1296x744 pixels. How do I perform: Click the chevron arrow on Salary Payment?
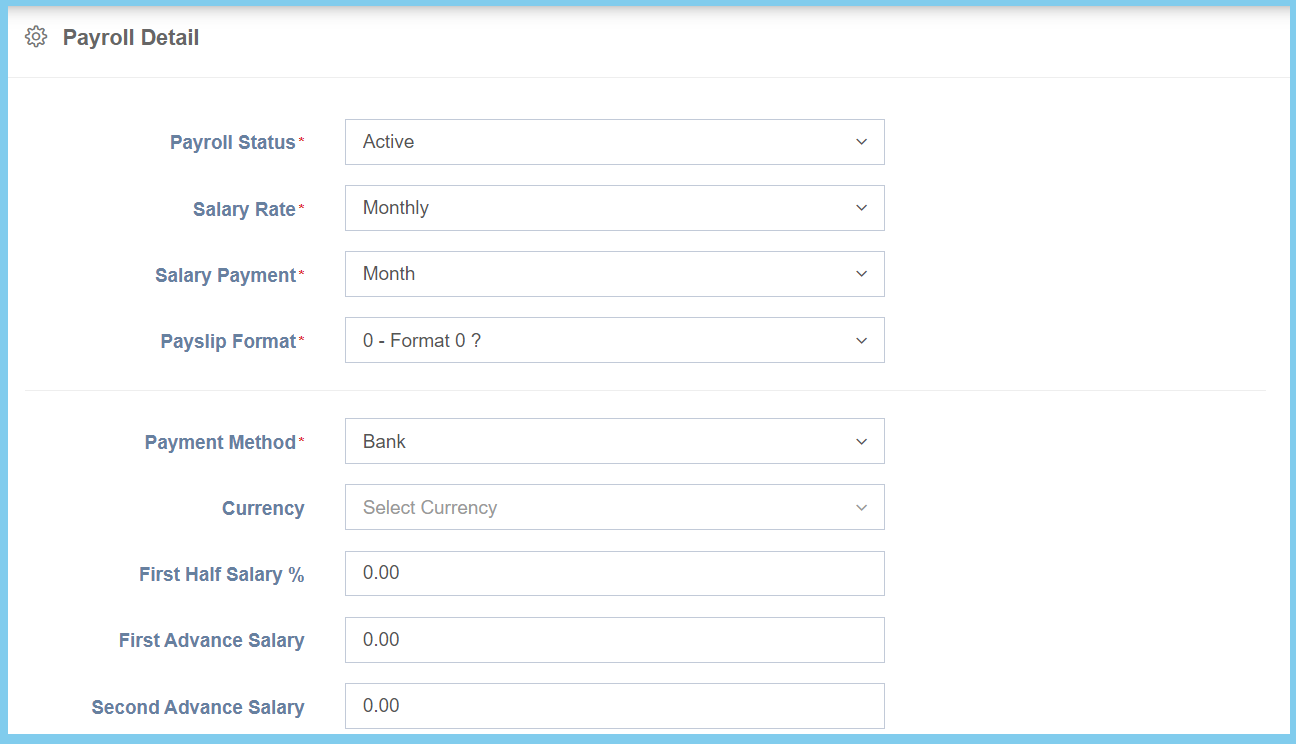click(861, 274)
